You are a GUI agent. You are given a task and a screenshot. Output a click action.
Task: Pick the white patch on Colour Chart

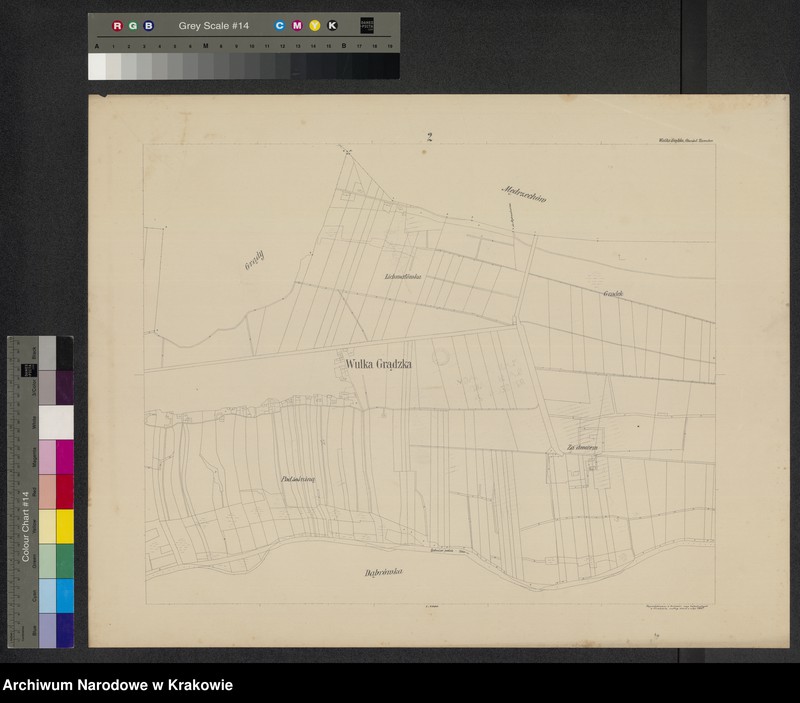pos(56,421)
